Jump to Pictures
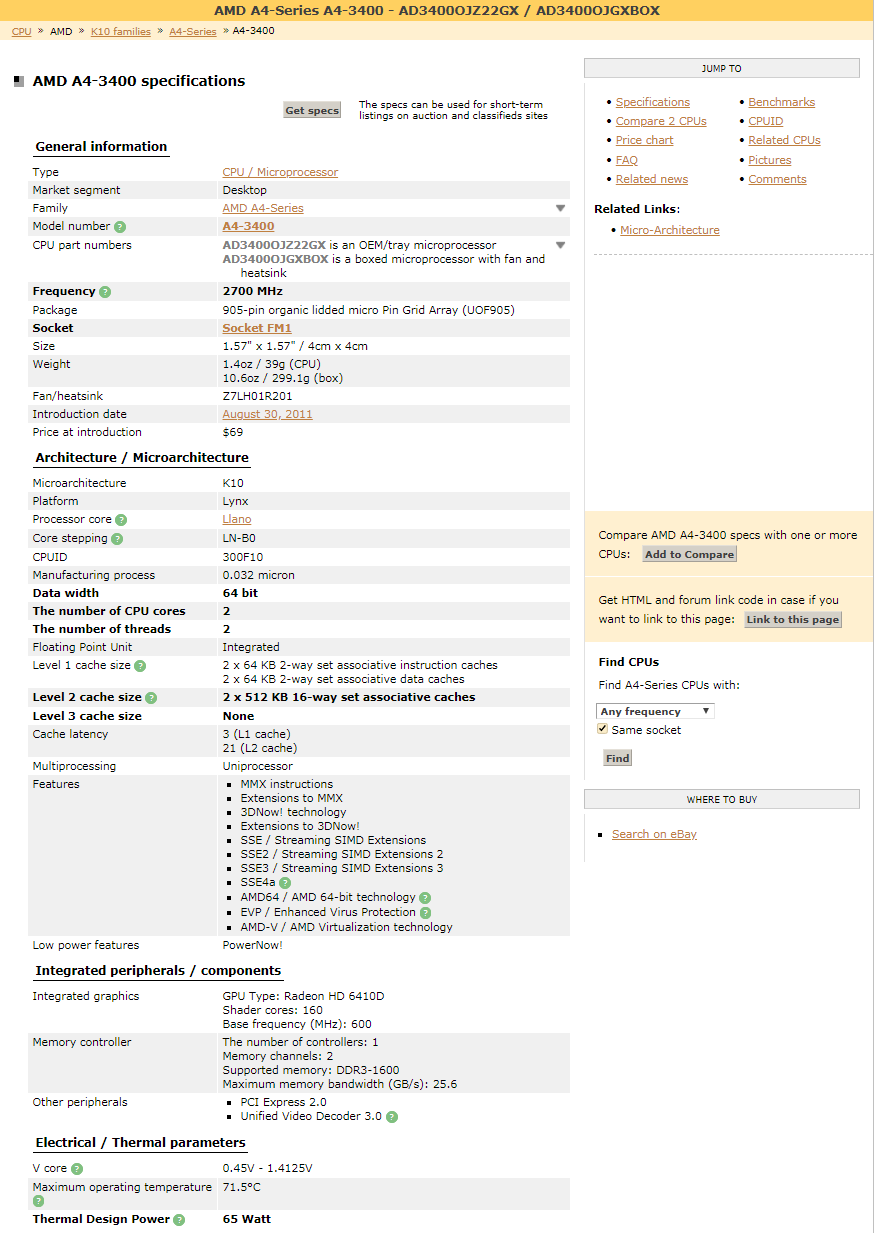This screenshot has height=1233, width=874. pos(770,160)
